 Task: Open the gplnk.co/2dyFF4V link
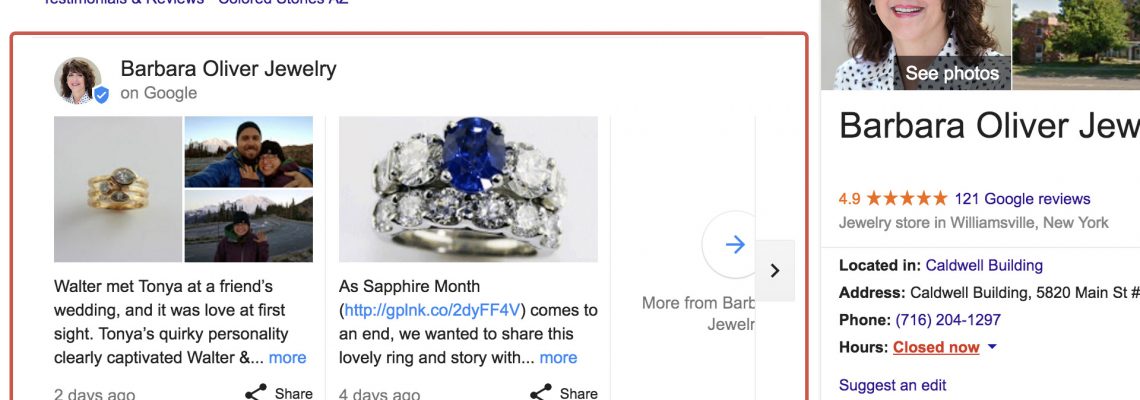coord(433,309)
